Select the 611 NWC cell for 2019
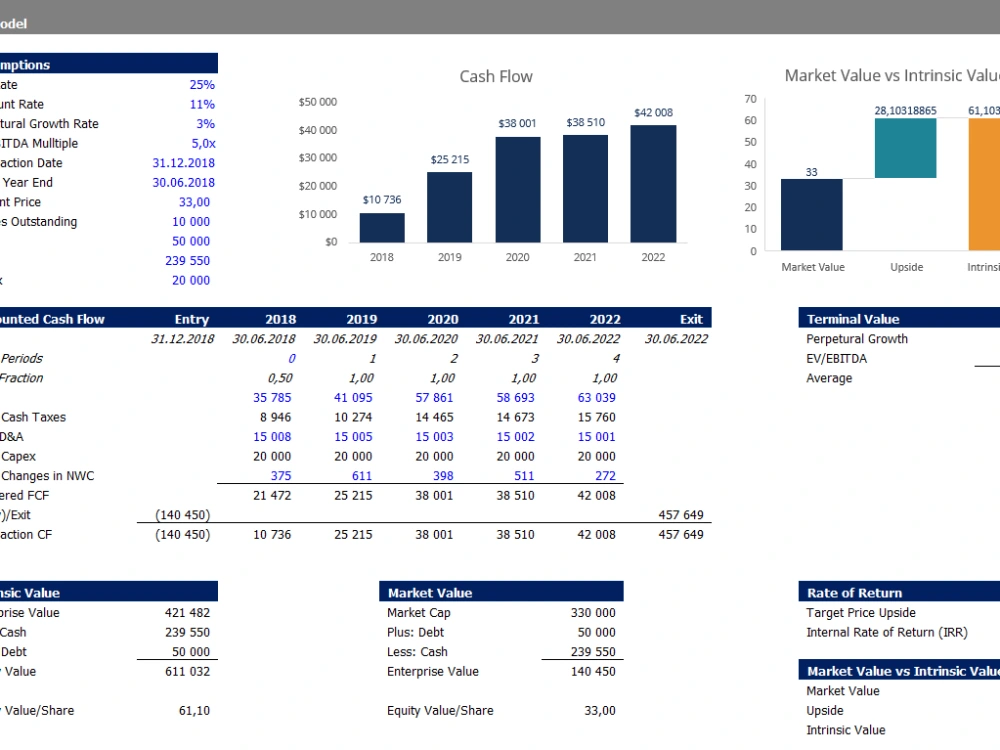The image size is (1000, 750). click(362, 476)
